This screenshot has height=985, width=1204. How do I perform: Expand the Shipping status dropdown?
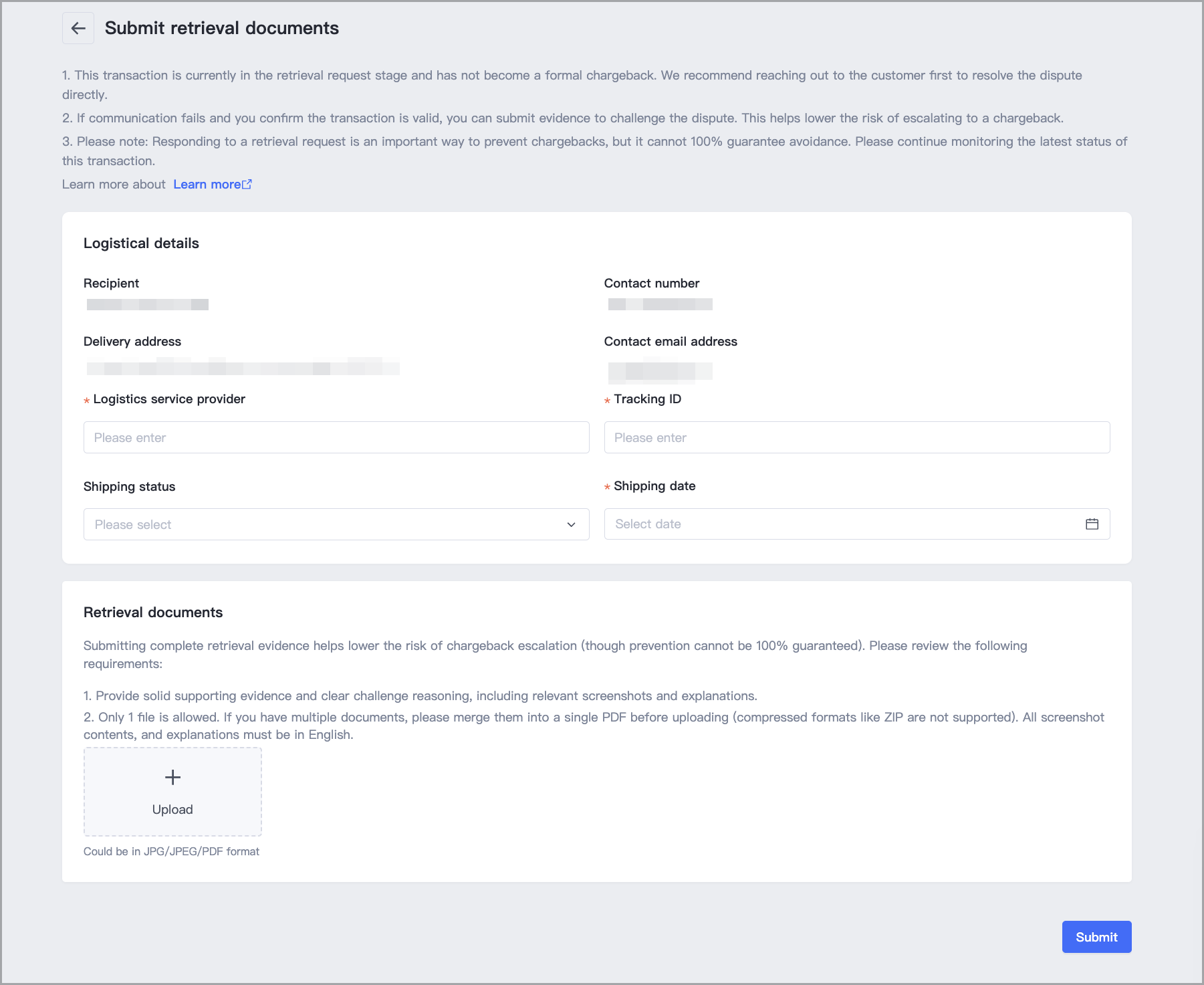(336, 524)
